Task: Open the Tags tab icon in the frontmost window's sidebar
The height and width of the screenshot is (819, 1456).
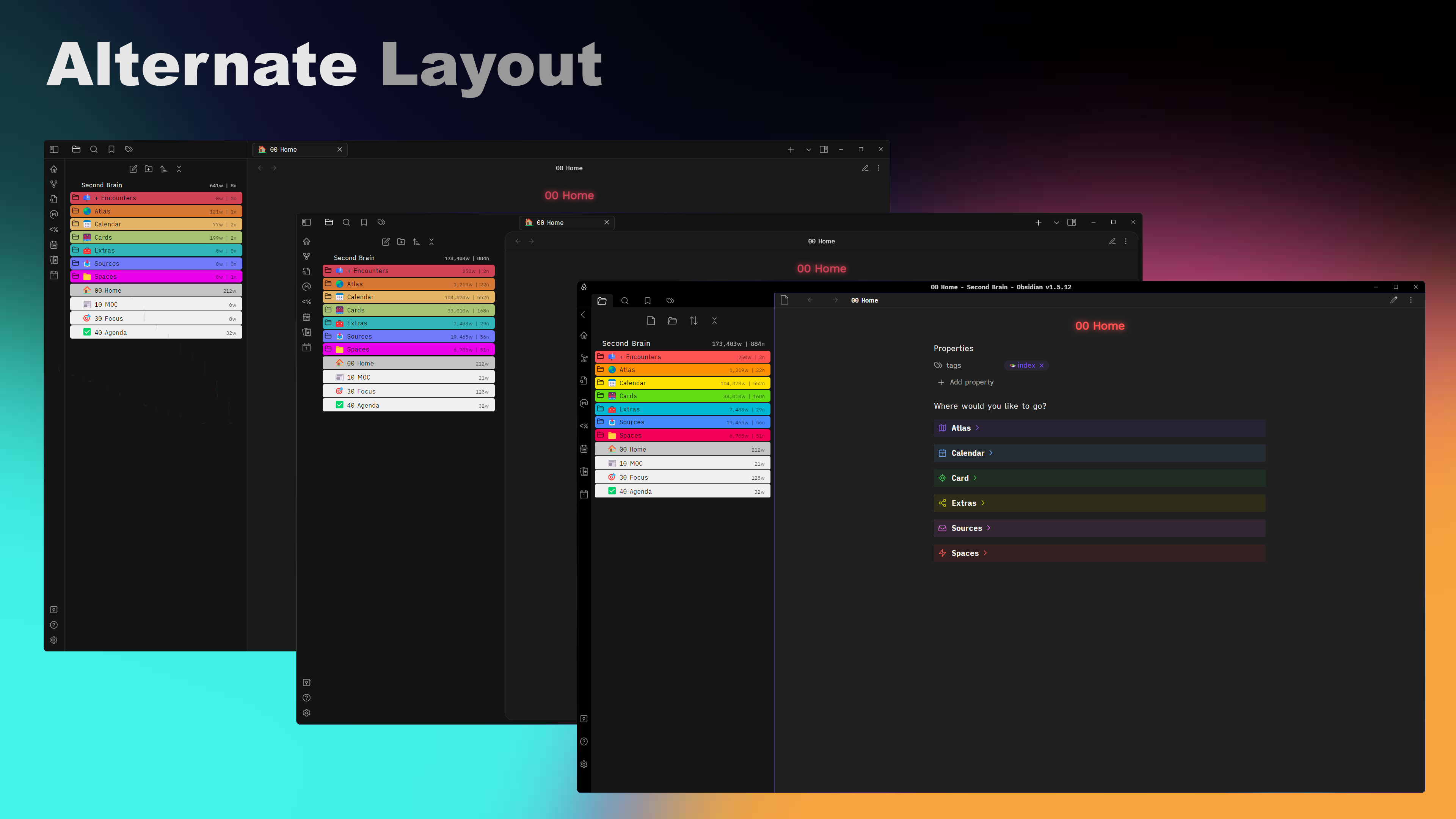Action: pos(670,301)
